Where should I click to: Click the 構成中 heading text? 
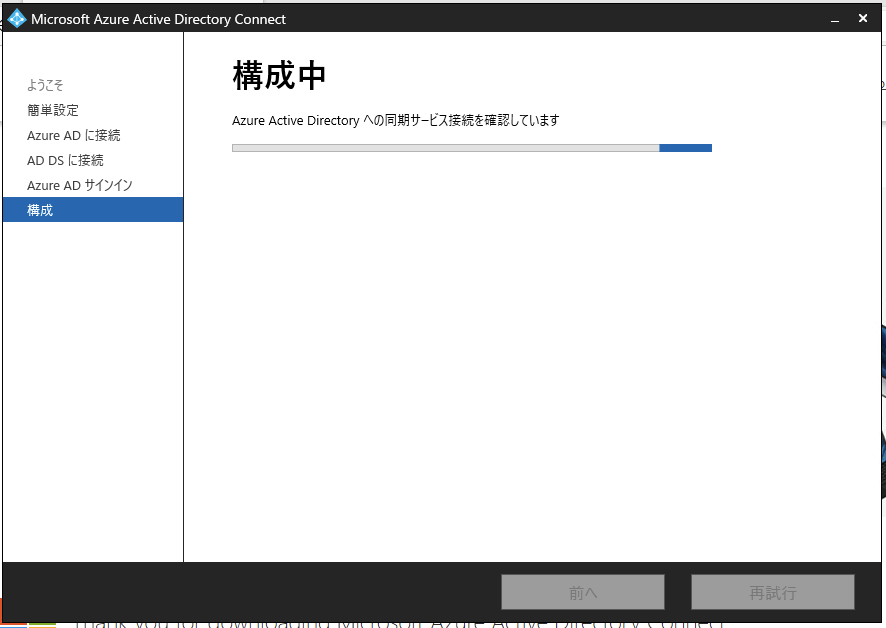point(279,76)
